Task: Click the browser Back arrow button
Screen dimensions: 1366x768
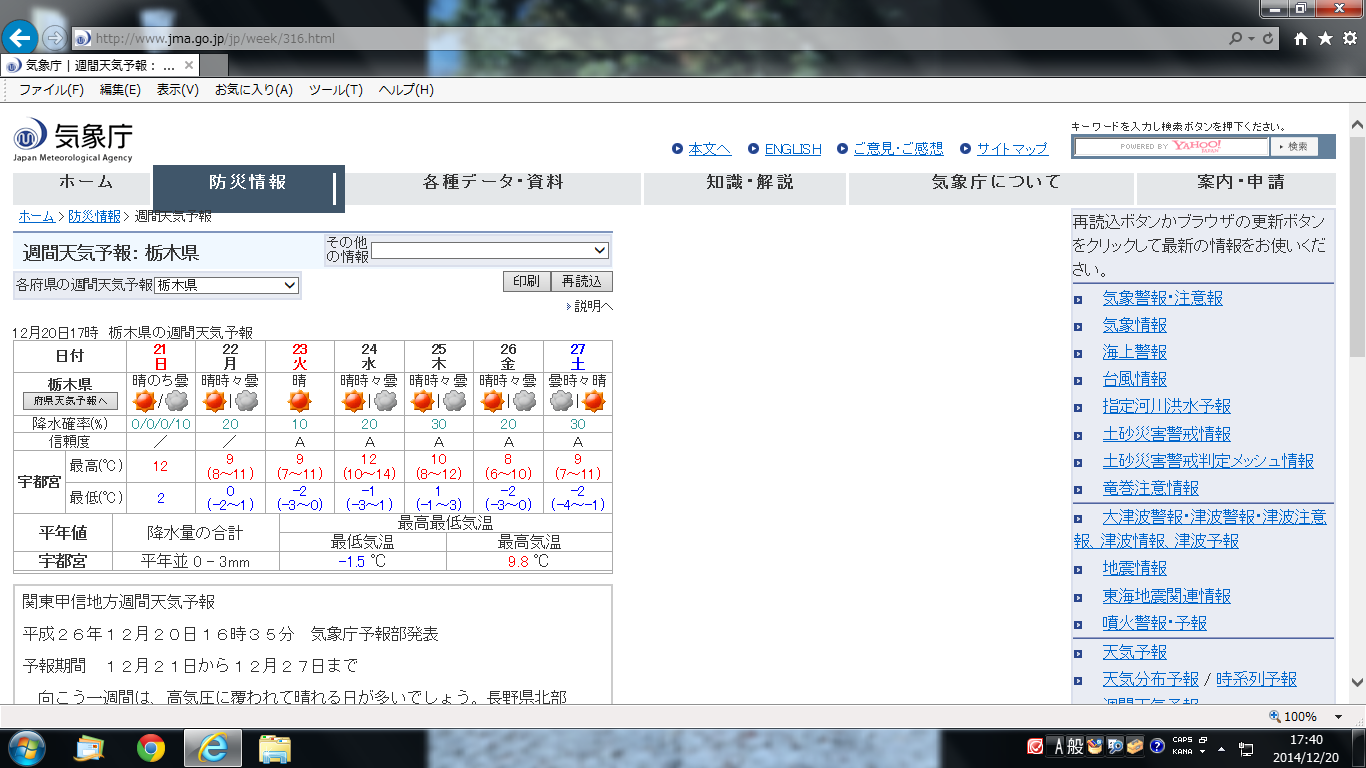Action: pos(20,38)
